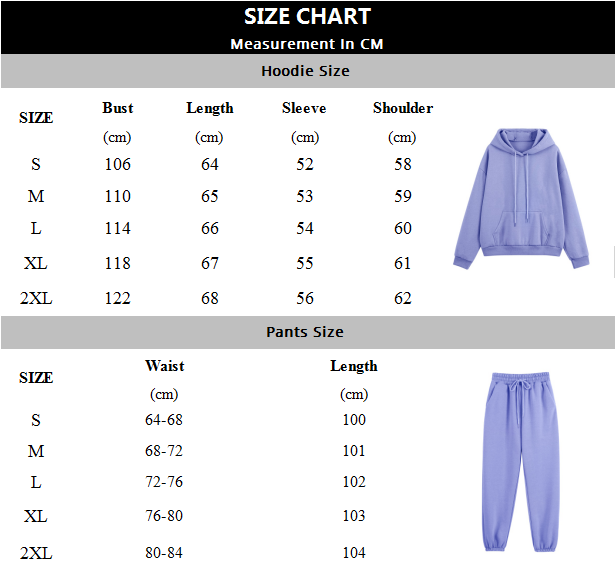615x571 pixels.
Task: Click waist range 64-68
Action: [x=164, y=420]
